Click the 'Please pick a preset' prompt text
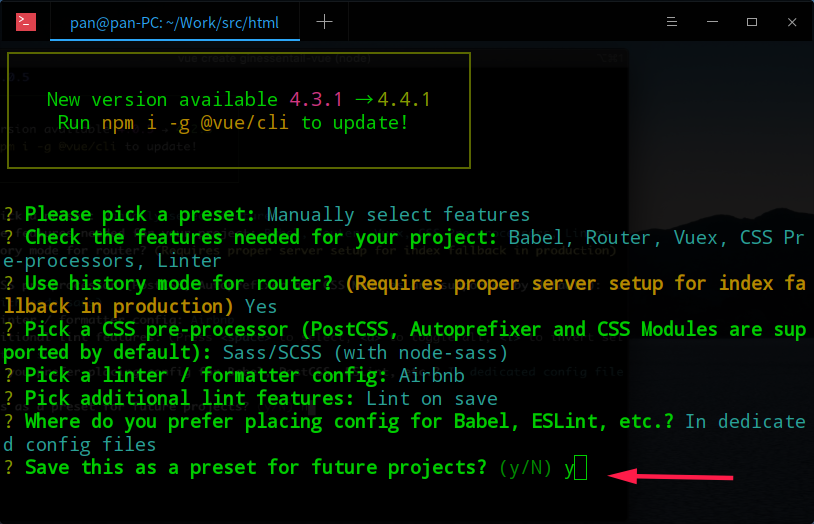Screen dimensions: 814x524 pyautogui.click(x=140, y=214)
